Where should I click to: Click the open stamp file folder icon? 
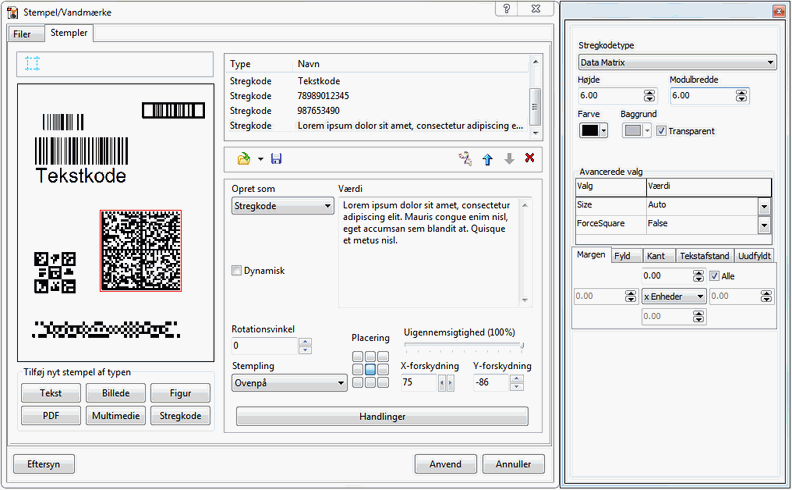click(x=243, y=159)
